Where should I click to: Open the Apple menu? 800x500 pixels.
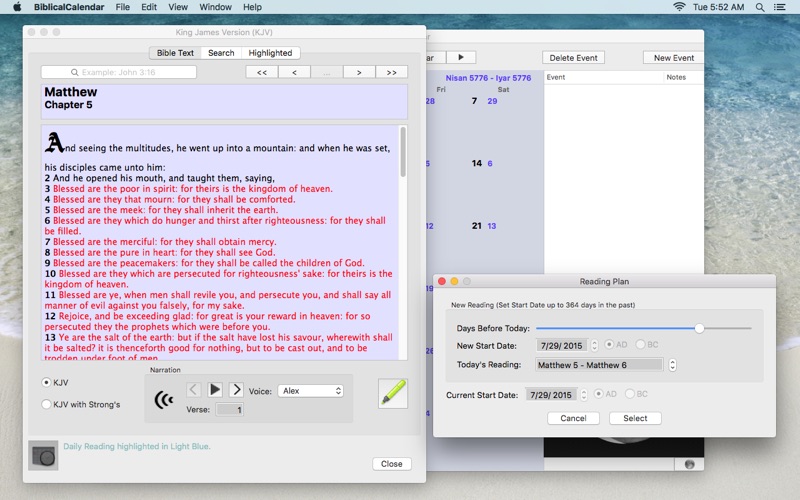click(x=17, y=7)
